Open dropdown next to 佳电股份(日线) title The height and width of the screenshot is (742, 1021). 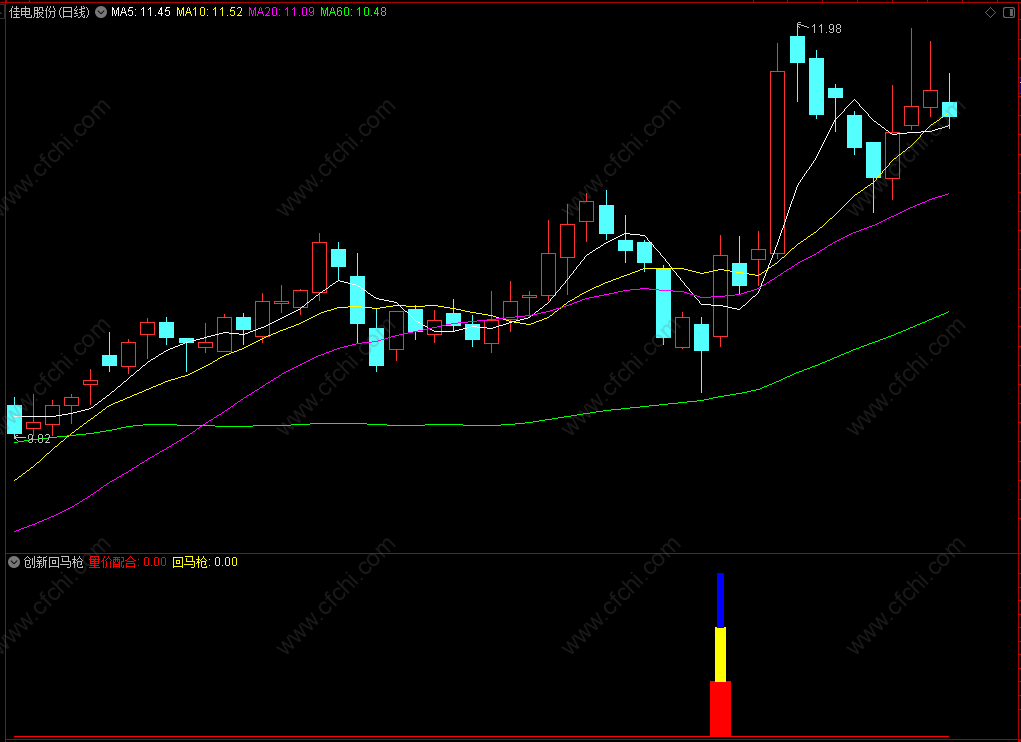click(x=101, y=12)
